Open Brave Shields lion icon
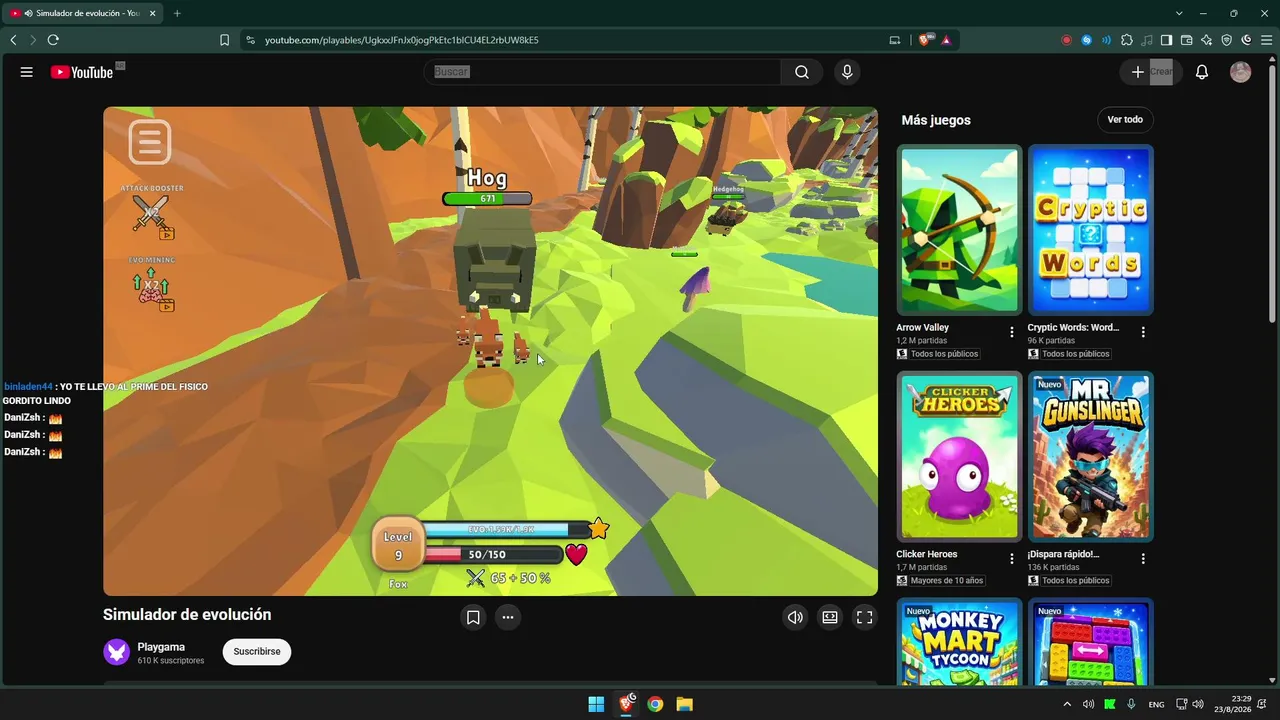This screenshot has width=1280, height=720. (925, 40)
